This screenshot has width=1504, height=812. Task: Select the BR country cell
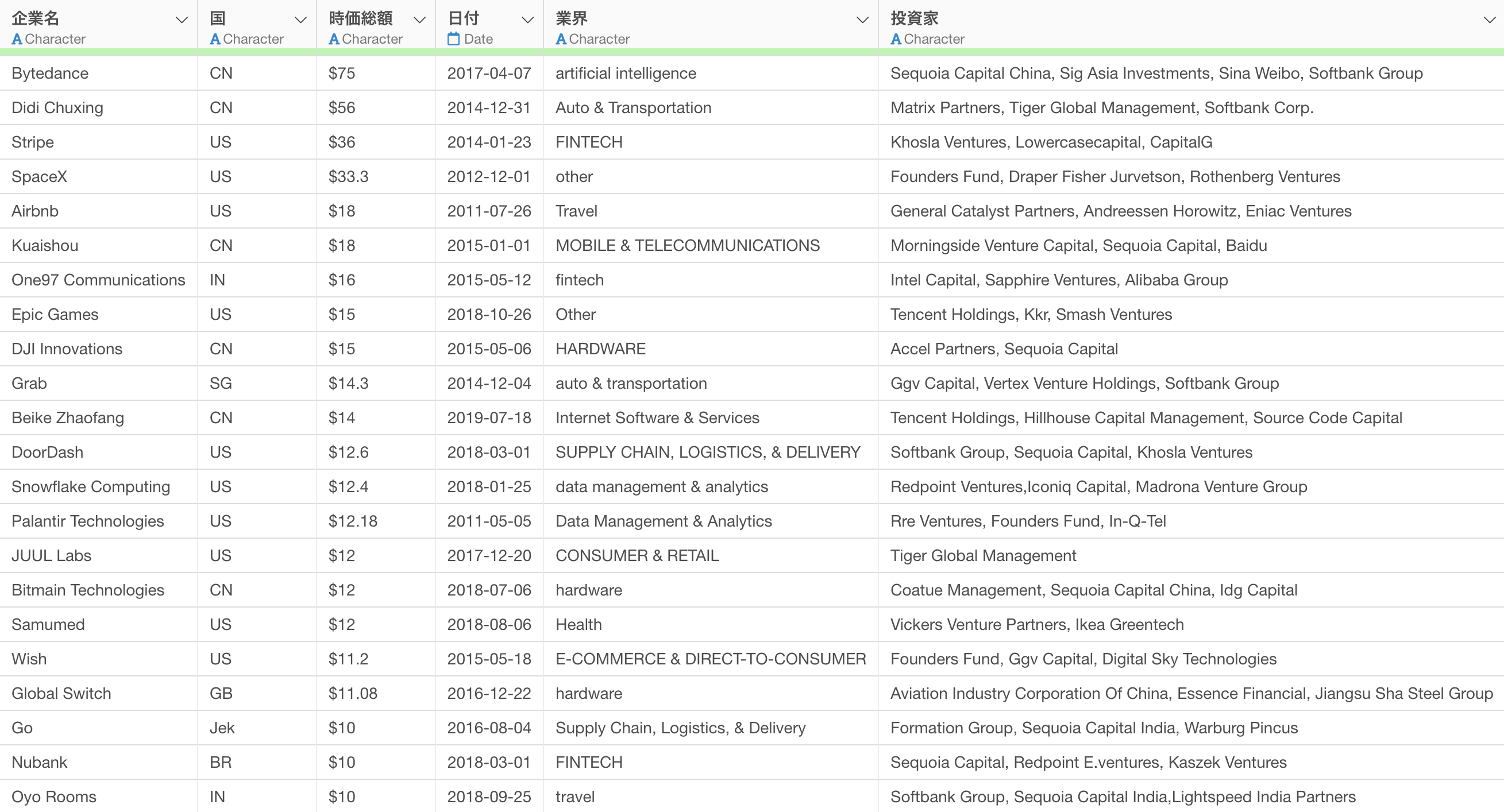click(257, 762)
